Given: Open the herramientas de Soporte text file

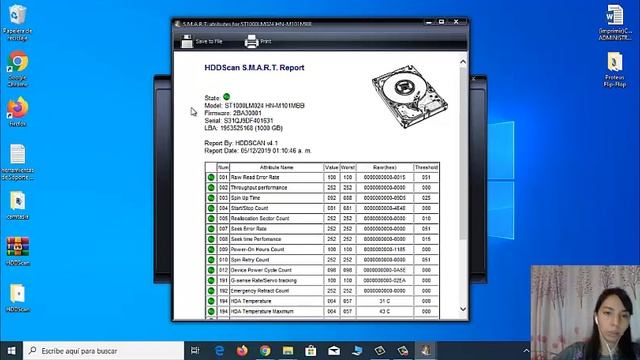Looking at the screenshot, I should [17, 162].
